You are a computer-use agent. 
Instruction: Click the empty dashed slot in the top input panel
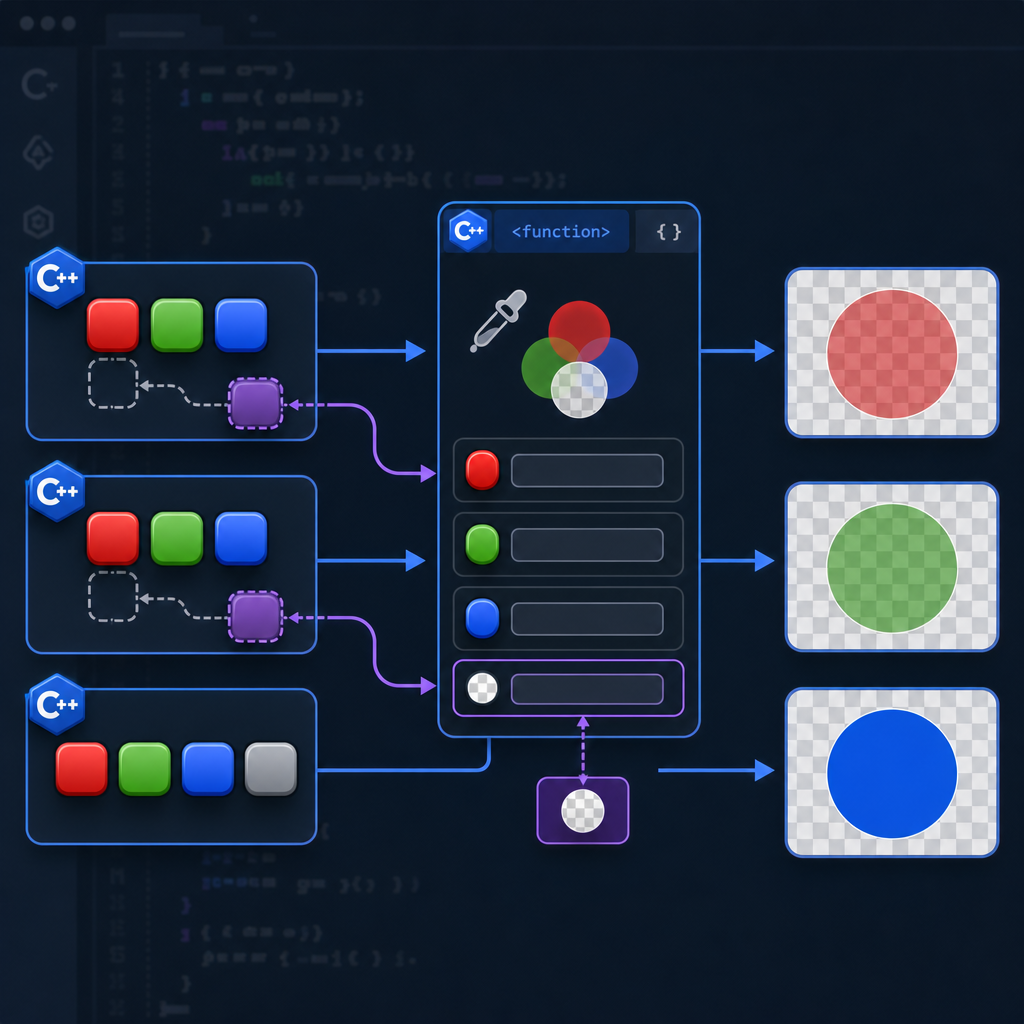113,383
